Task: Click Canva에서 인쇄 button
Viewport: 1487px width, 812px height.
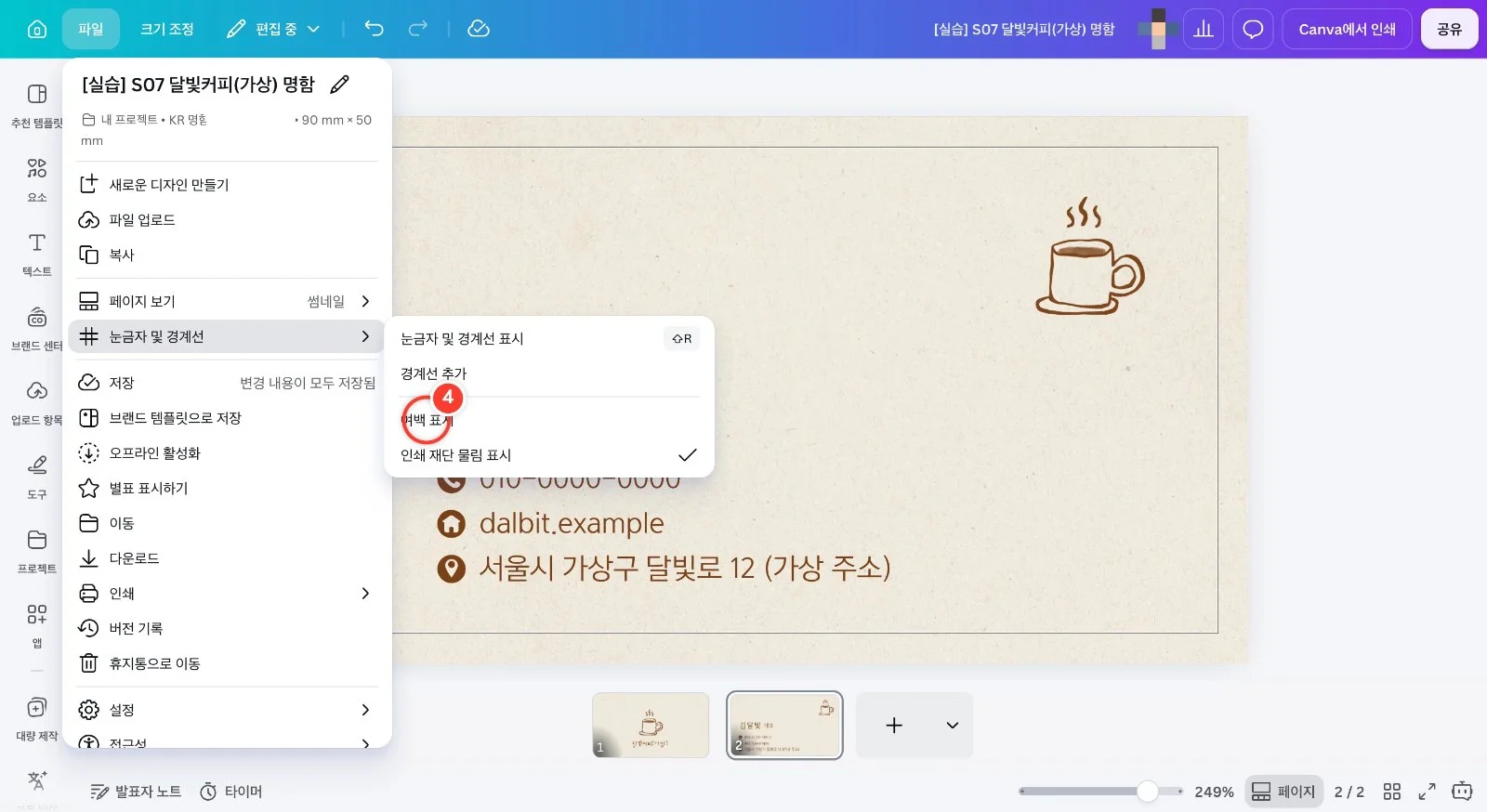Action: pyautogui.click(x=1347, y=29)
